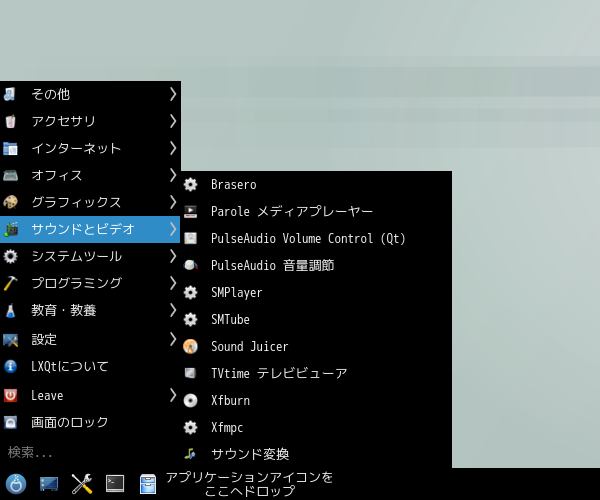The height and width of the screenshot is (500, 600).
Task: Focus the 検索... search field
Action: [x=90, y=453]
